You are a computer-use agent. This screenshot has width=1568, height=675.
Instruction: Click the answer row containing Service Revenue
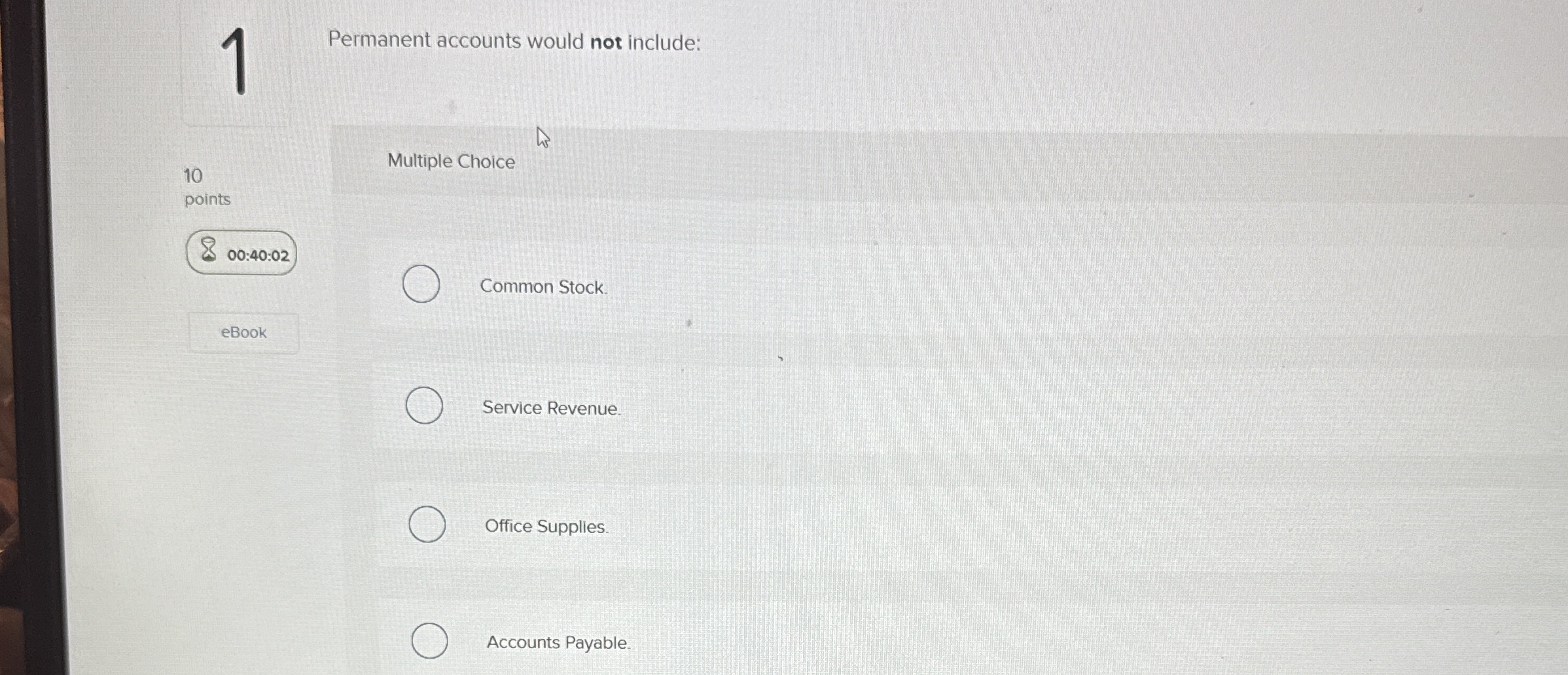pos(552,408)
